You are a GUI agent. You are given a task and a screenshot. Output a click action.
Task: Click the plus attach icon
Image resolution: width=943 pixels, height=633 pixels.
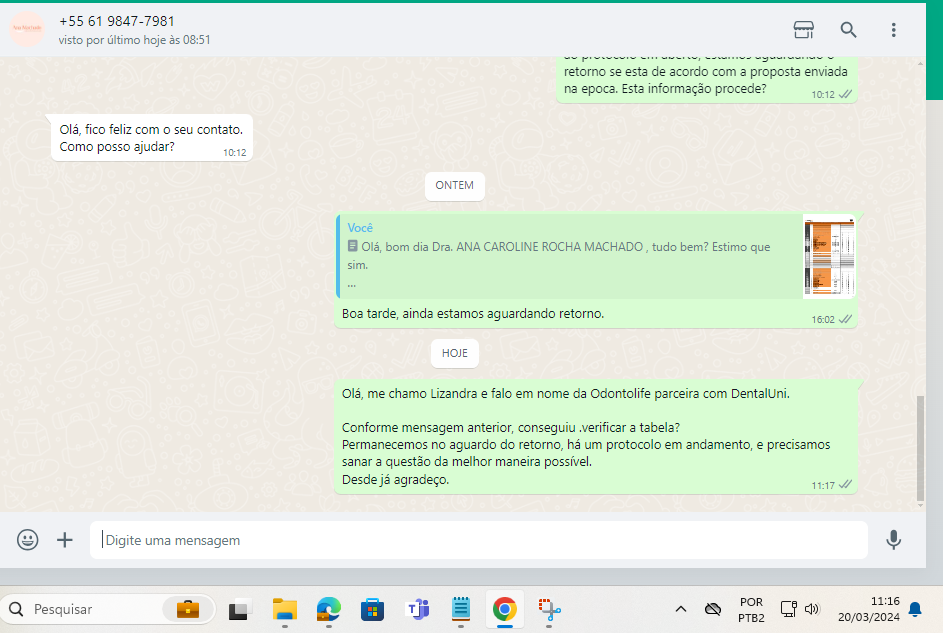65,540
